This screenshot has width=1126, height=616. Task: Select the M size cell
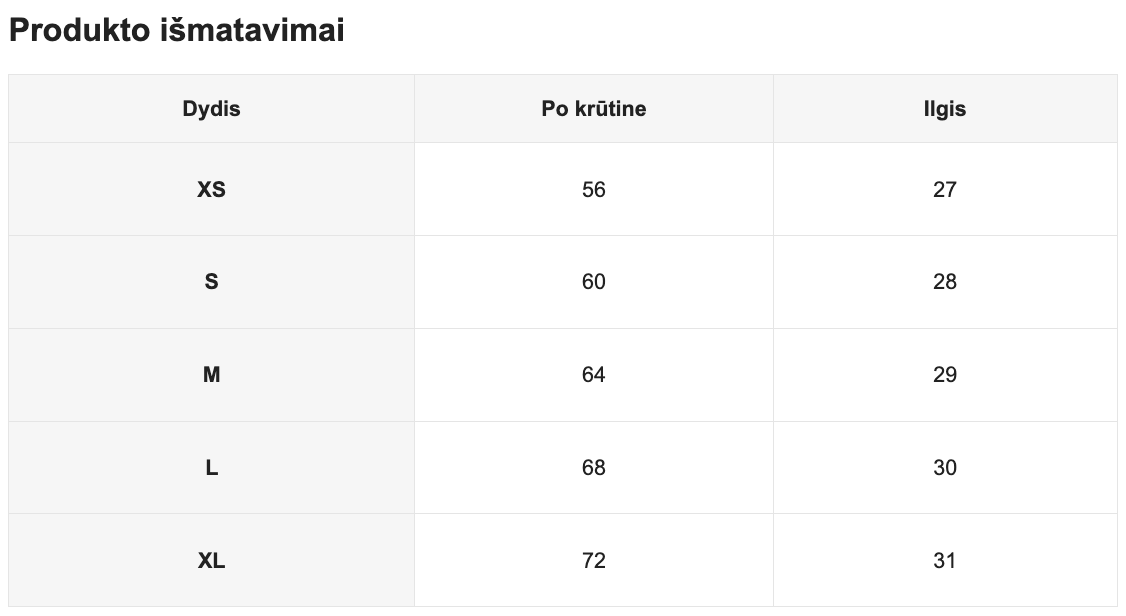(211, 375)
